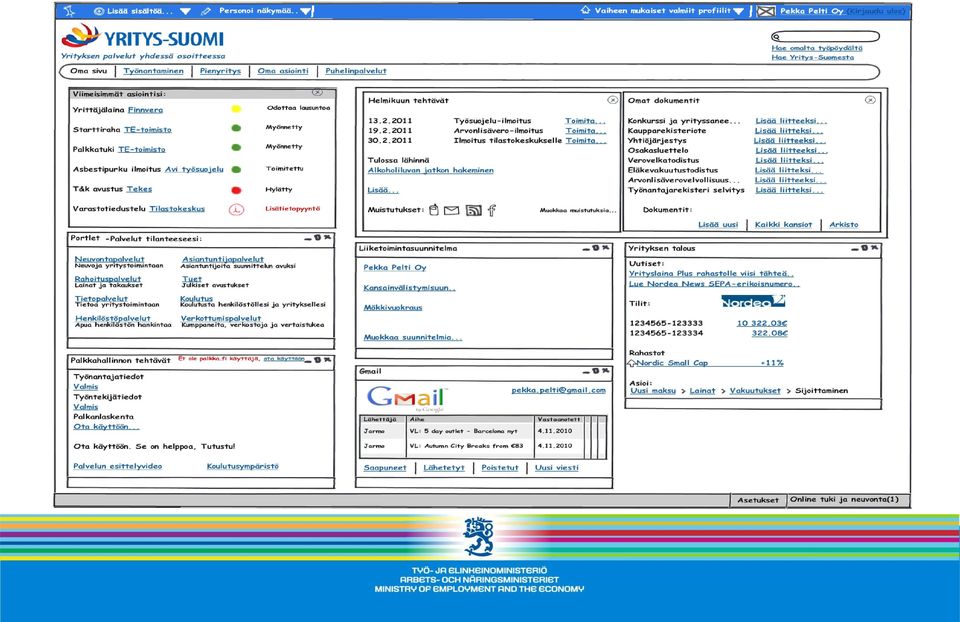Click Kirjaudu ulos in the top bar
The image size is (960, 622).
[876, 11]
